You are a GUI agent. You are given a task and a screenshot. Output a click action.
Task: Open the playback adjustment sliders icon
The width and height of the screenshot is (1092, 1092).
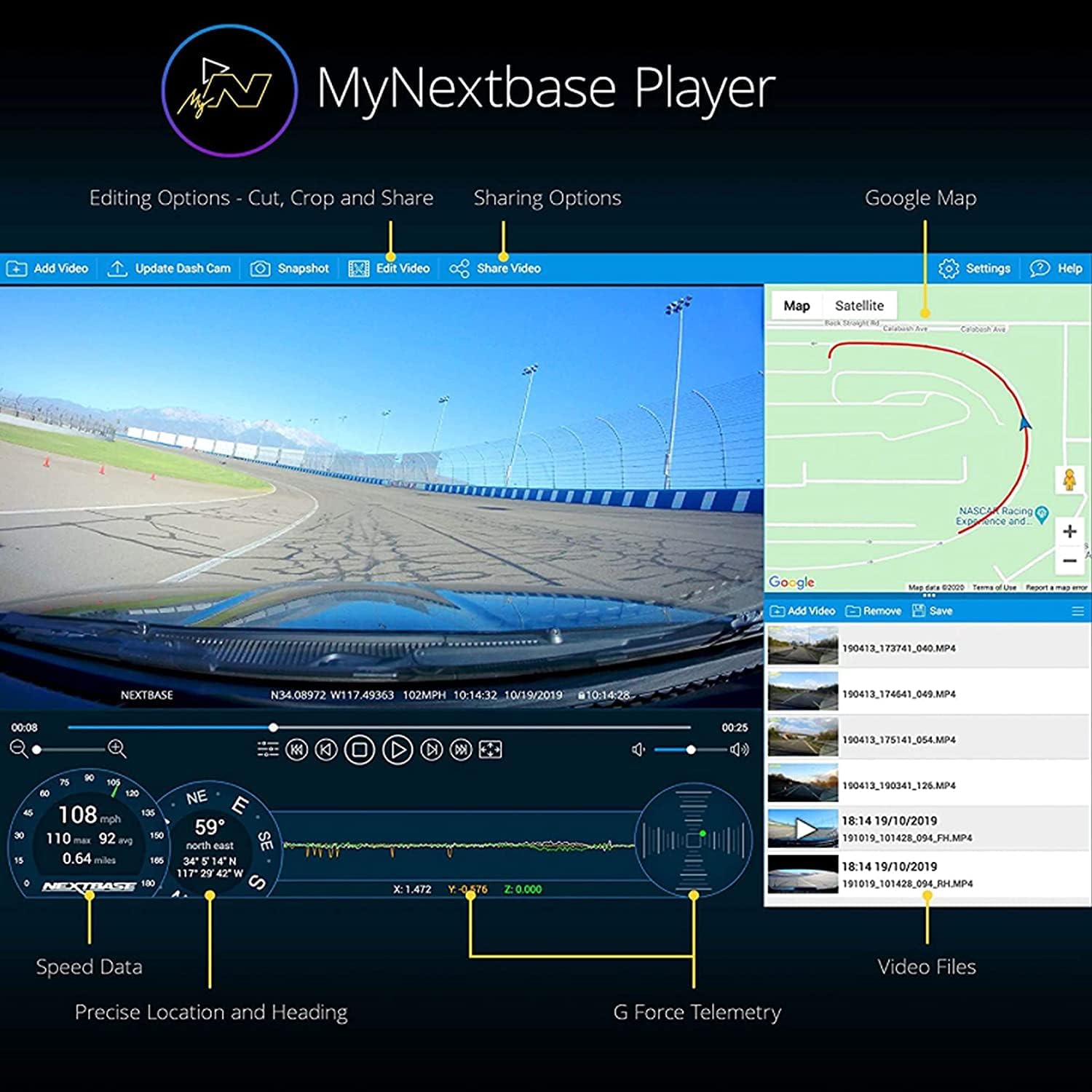268,749
